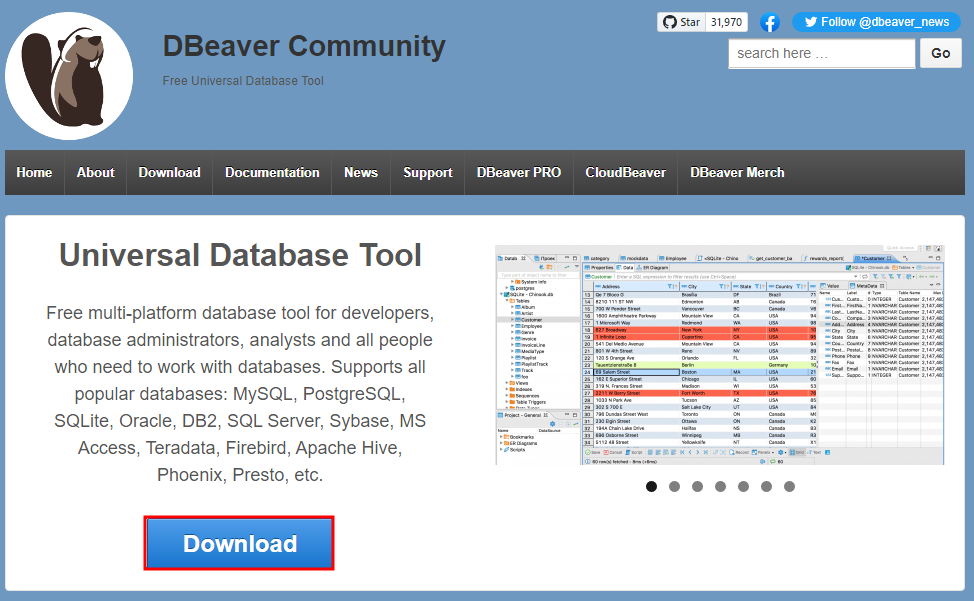
Task: Go to Download in the navigation bar
Action: pyautogui.click(x=170, y=173)
